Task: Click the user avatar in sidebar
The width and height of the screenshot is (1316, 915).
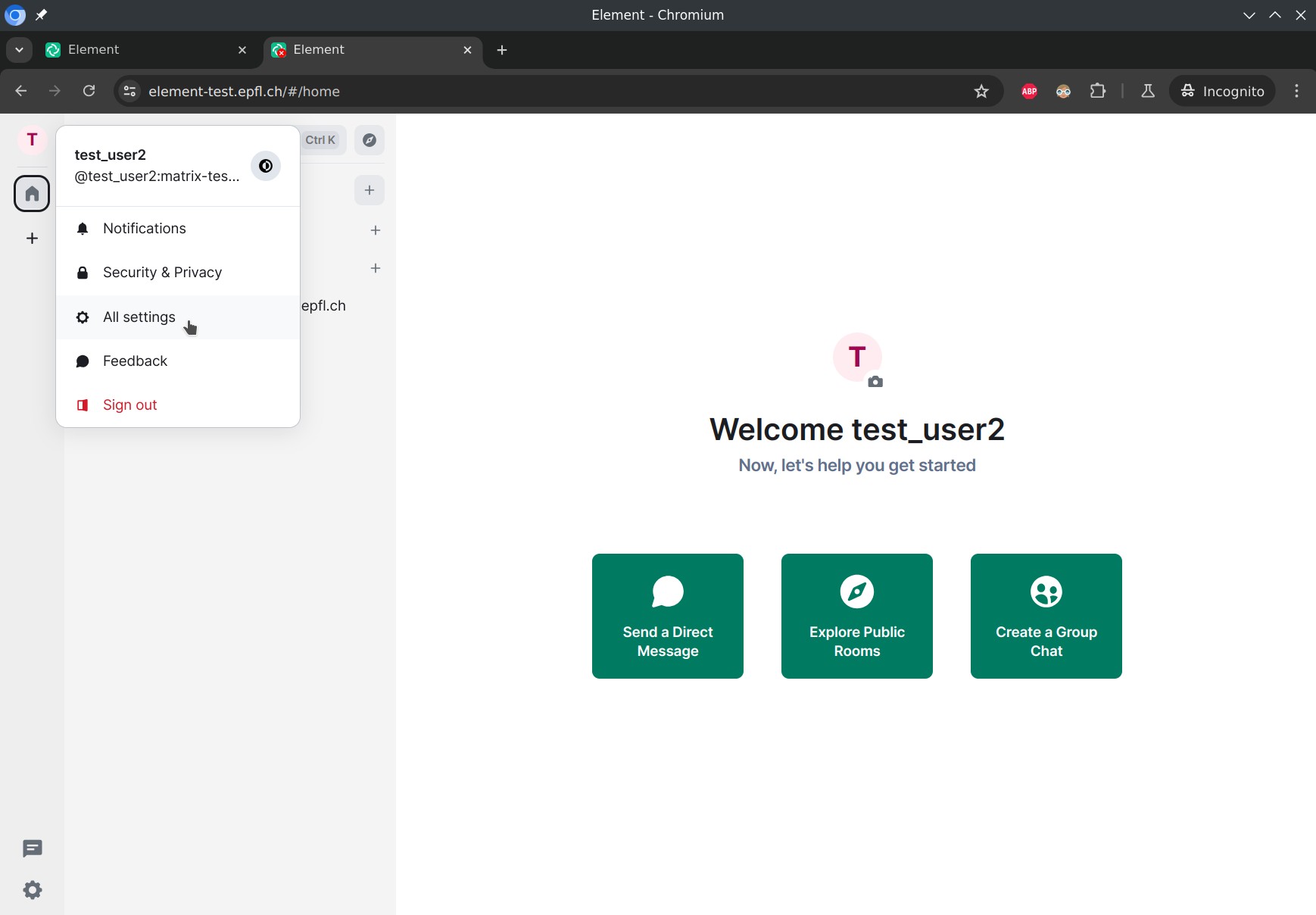Action: coord(32,140)
